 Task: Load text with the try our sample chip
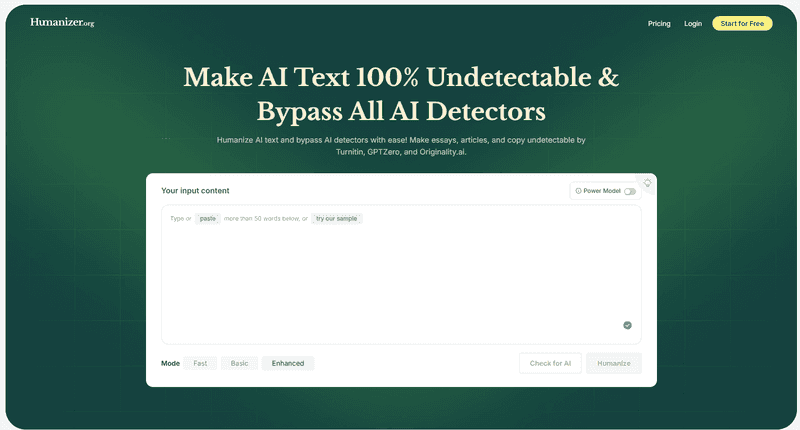[337, 218]
